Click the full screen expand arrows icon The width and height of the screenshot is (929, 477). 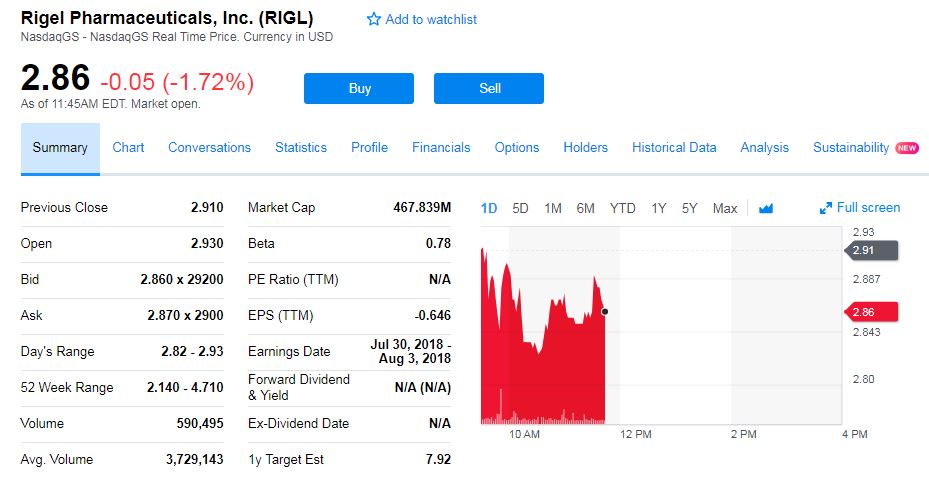point(825,208)
